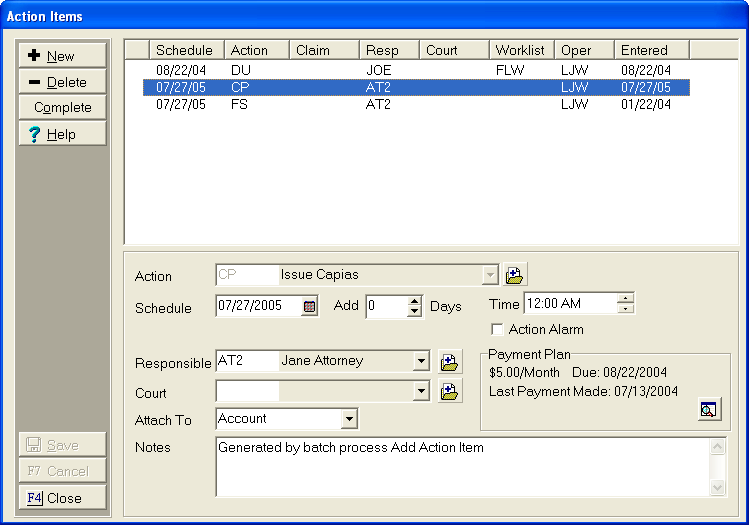The height and width of the screenshot is (525, 749).
Task: Open the Attach To dropdown
Action: tap(349, 419)
